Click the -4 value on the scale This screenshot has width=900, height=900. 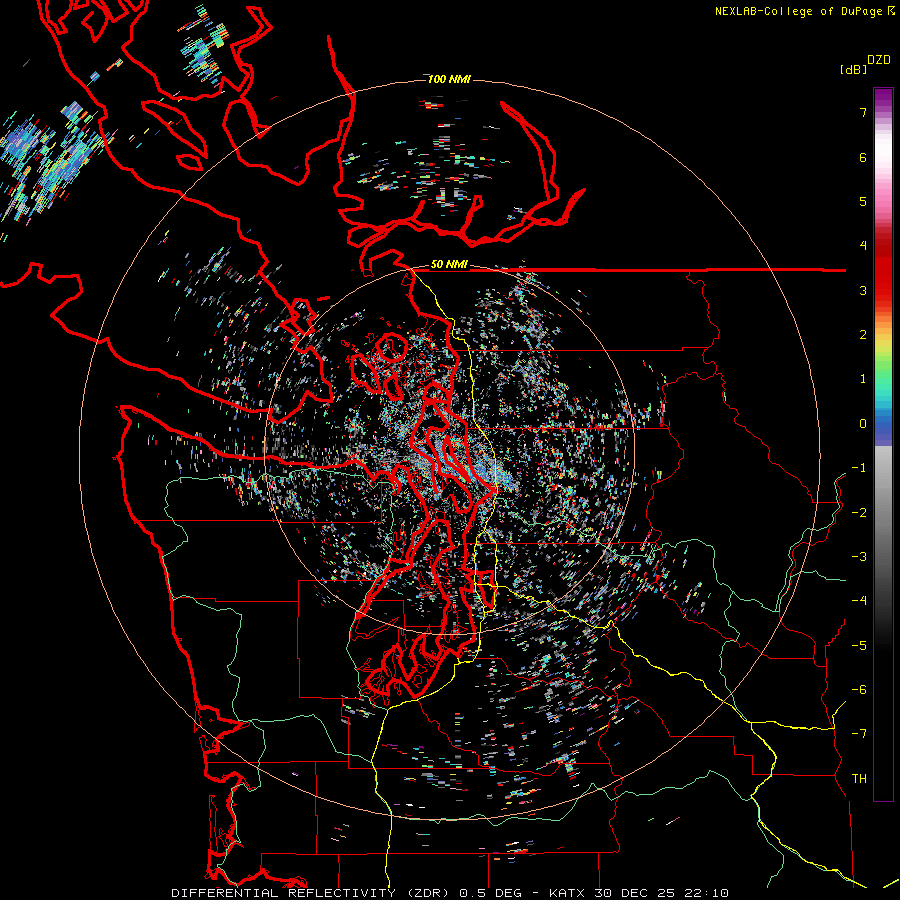tap(859, 601)
